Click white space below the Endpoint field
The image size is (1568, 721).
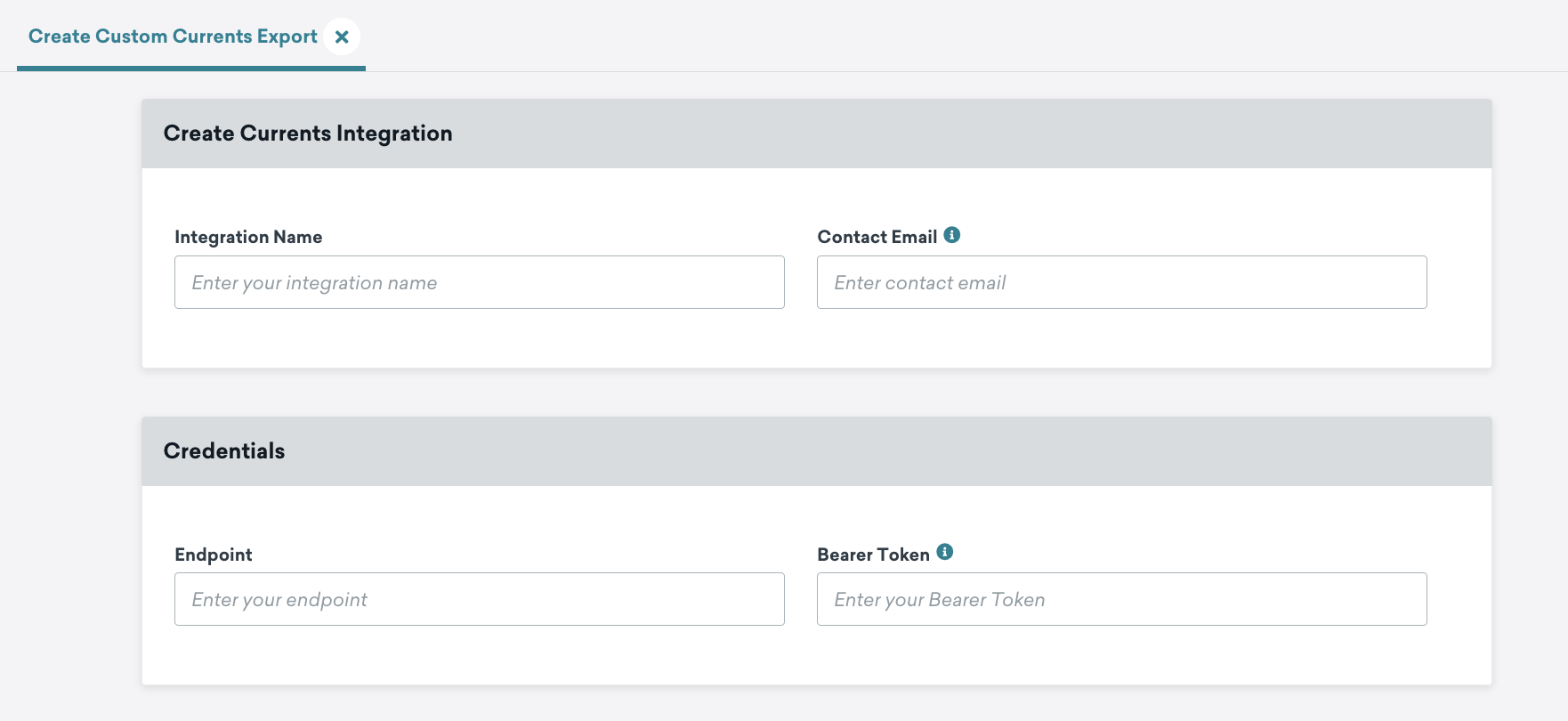click(x=479, y=655)
